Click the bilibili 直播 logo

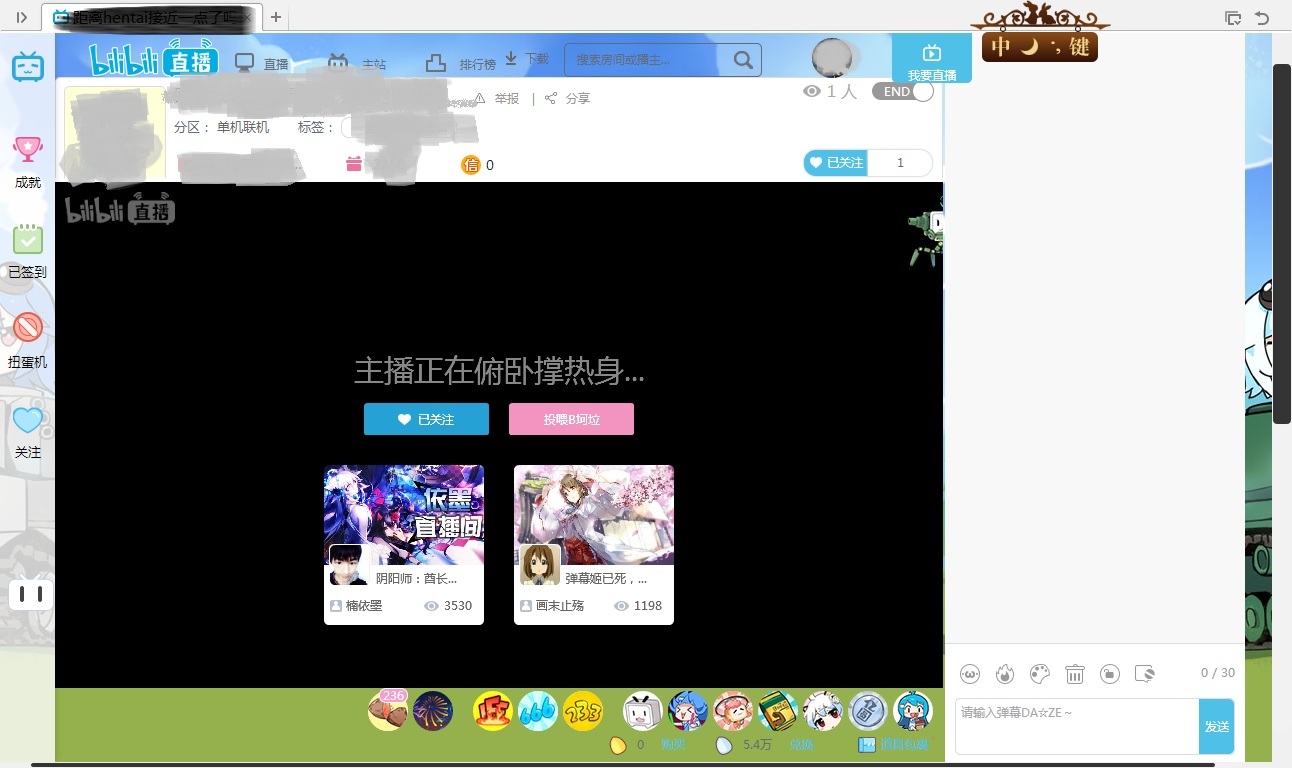(154, 58)
